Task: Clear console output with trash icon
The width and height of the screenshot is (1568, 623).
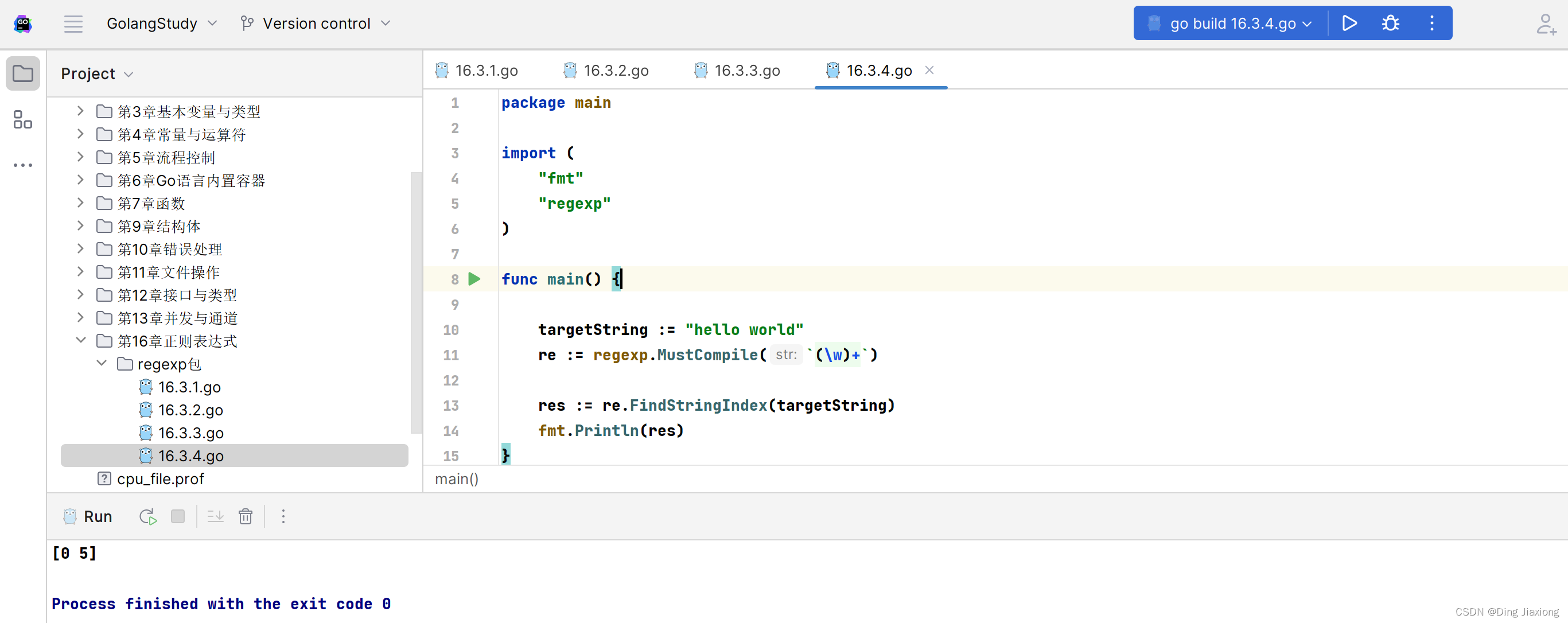Action: coord(246,516)
